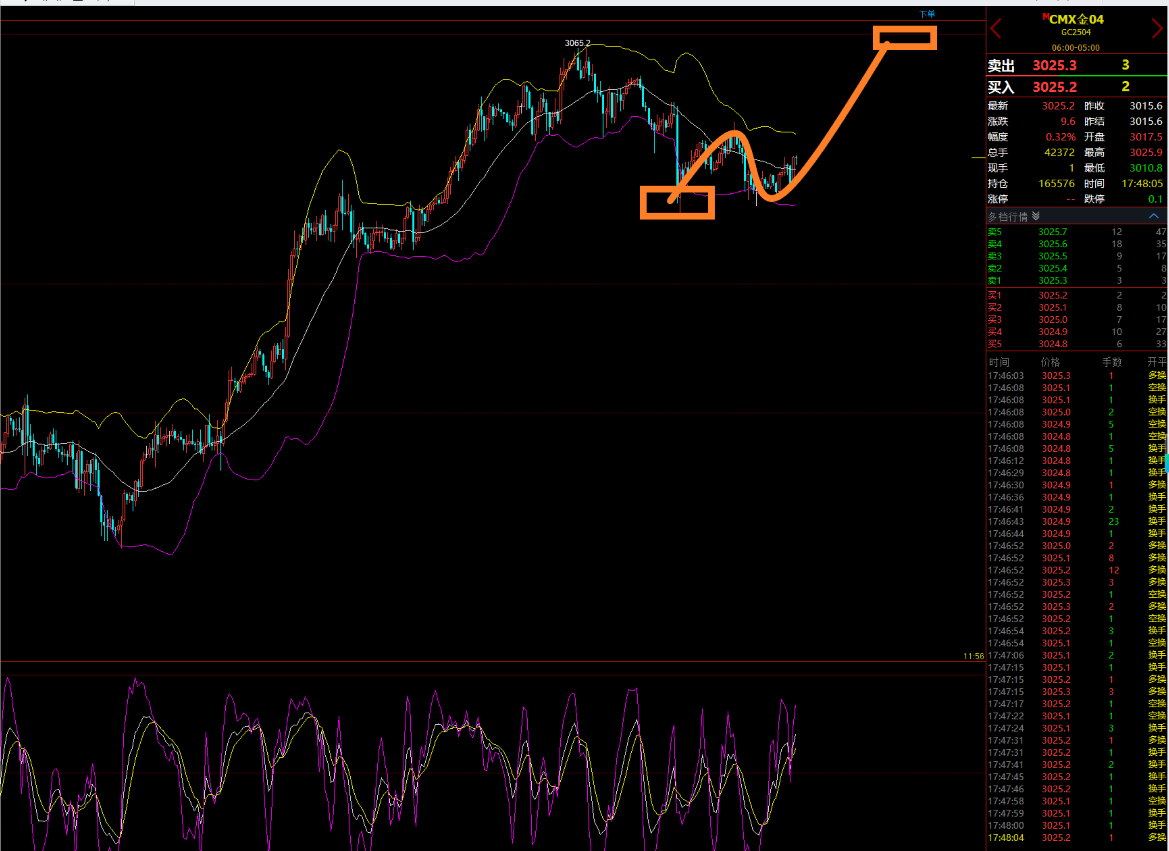Screen dimensions: 1169x851
Task: Select the 买2 bid row at 3025.1
Action: 1077,307
